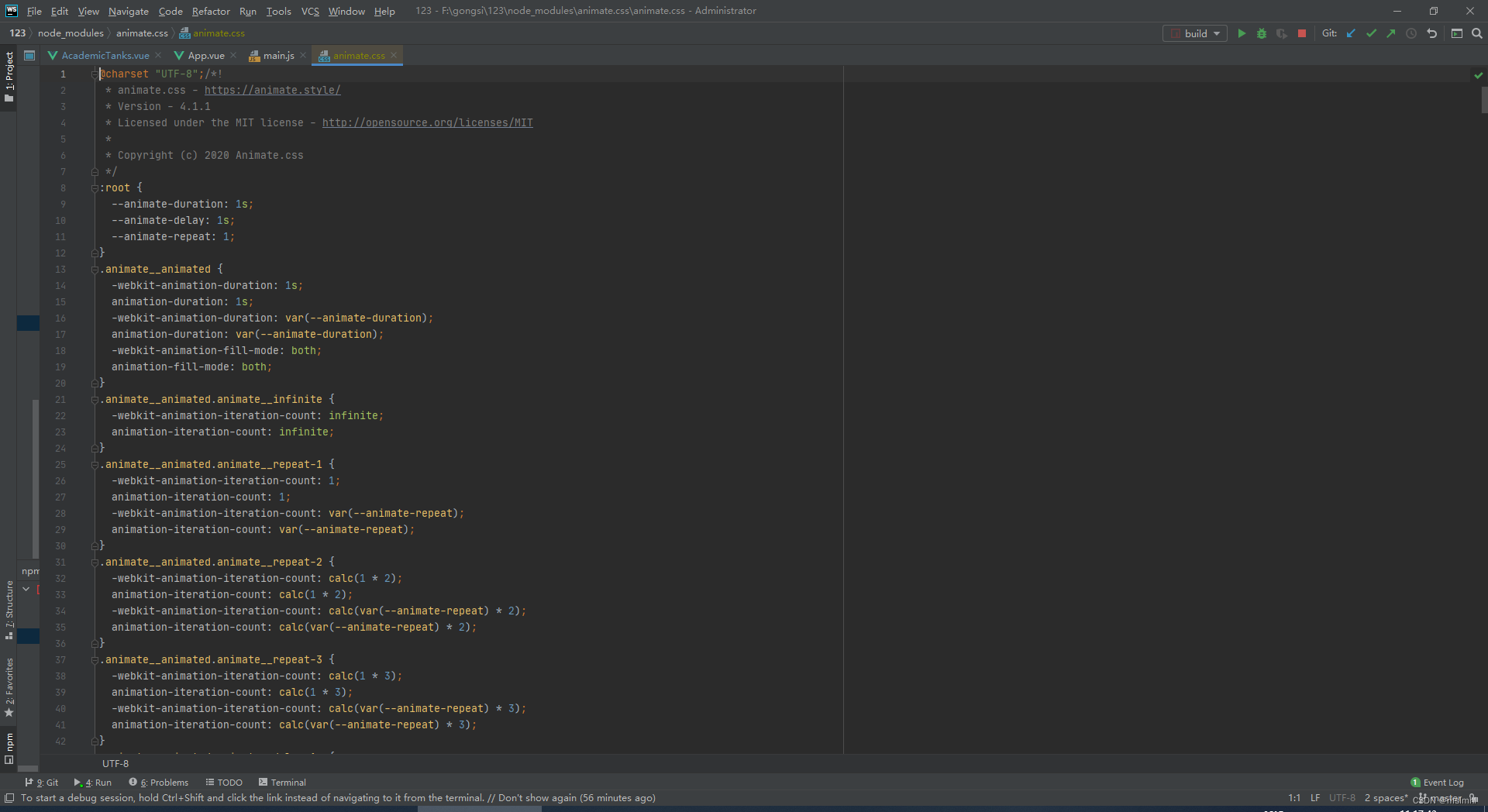Image resolution: width=1488 pixels, height=812 pixels.
Task: Collapse the animate__repeat-1 rule fold marker
Action: (95, 465)
